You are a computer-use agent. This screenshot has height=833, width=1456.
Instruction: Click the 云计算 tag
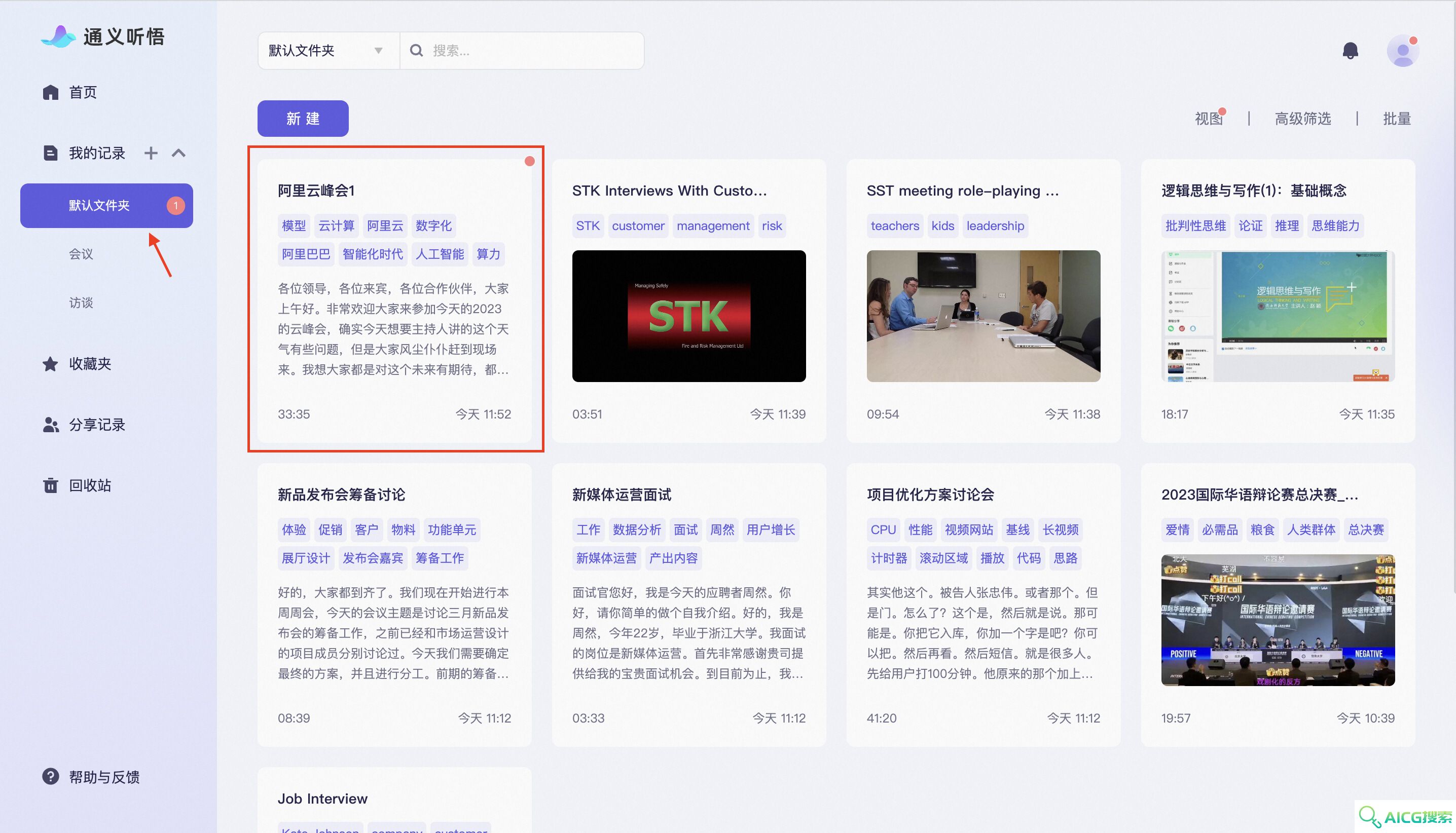pyautogui.click(x=336, y=225)
